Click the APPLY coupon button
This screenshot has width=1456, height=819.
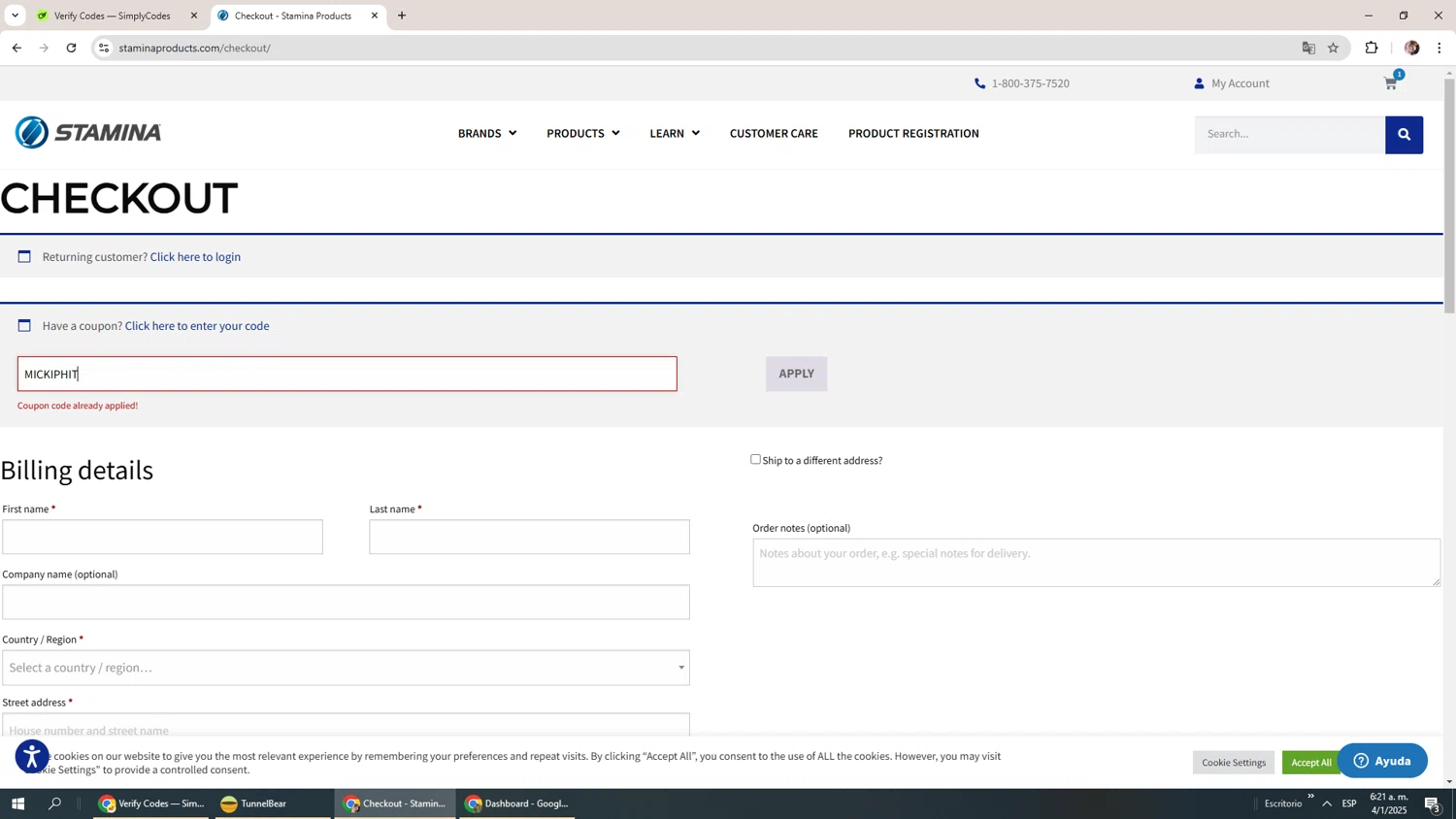coord(796,374)
